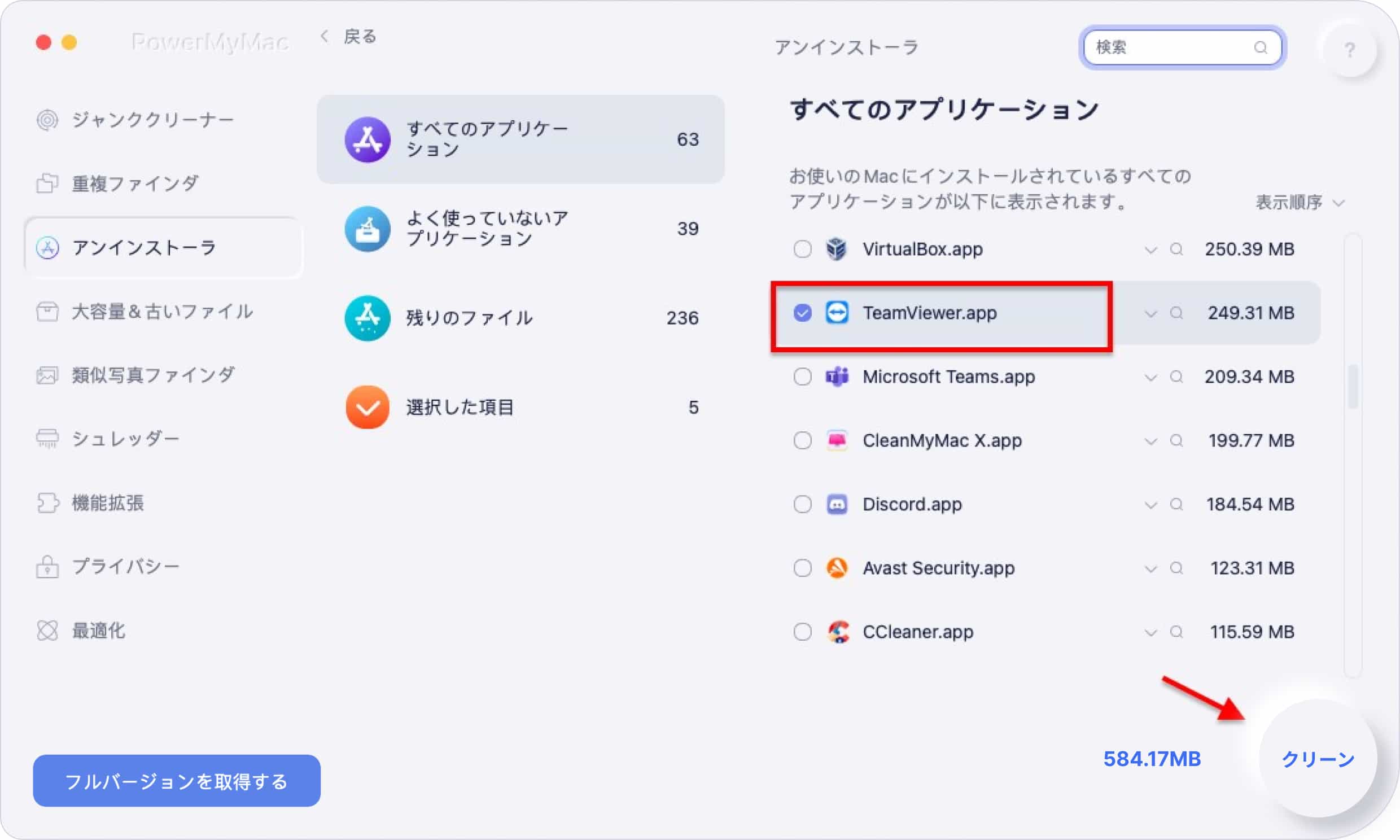The image size is (1400, 840).
Task: Reveal CleanMyMac X.app using its magnifier icon
Action: pos(1176,440)
